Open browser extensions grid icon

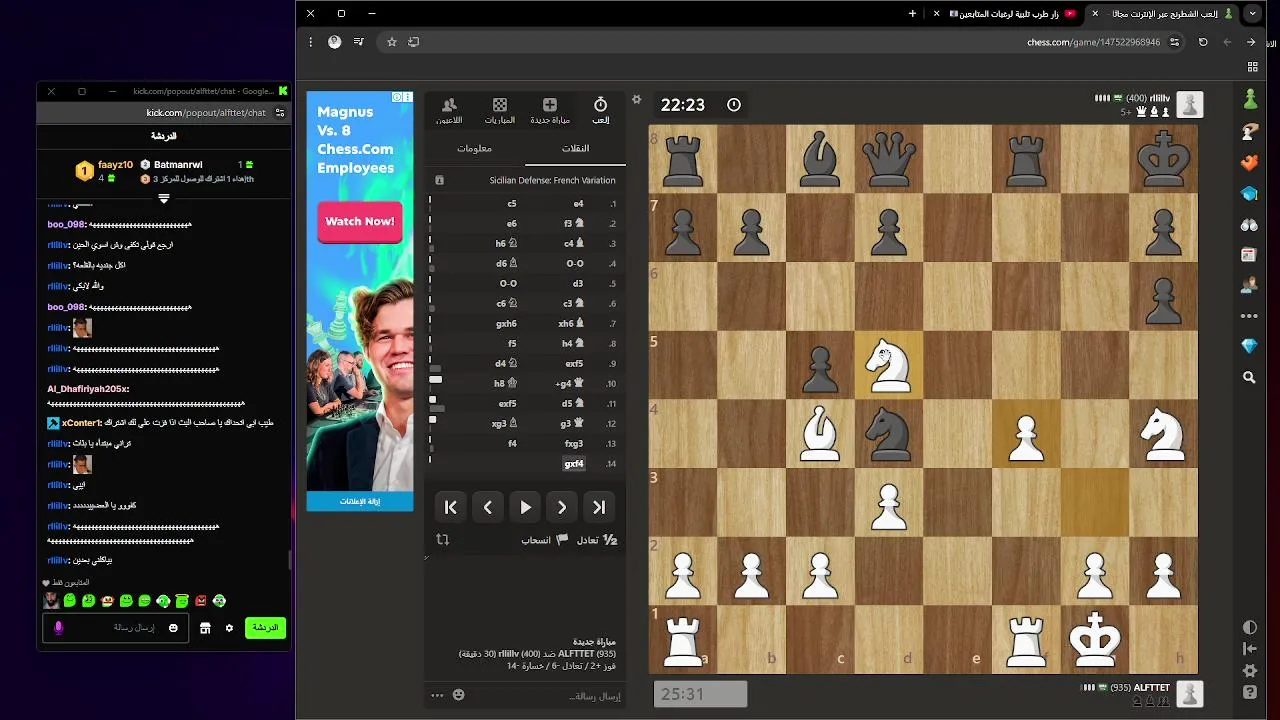(1252, 67)
